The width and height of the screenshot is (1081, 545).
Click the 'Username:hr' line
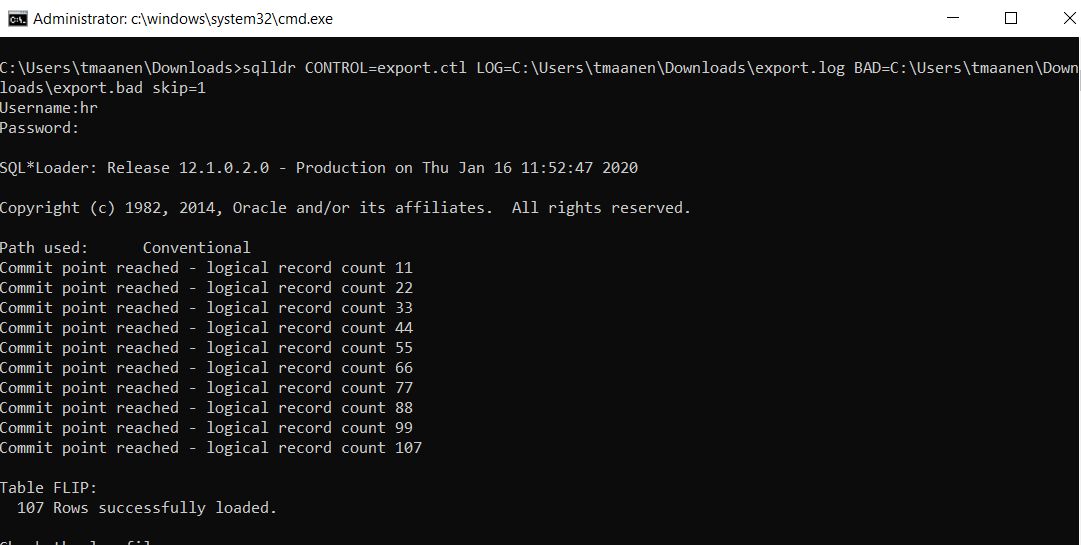[x=49, y=108]
